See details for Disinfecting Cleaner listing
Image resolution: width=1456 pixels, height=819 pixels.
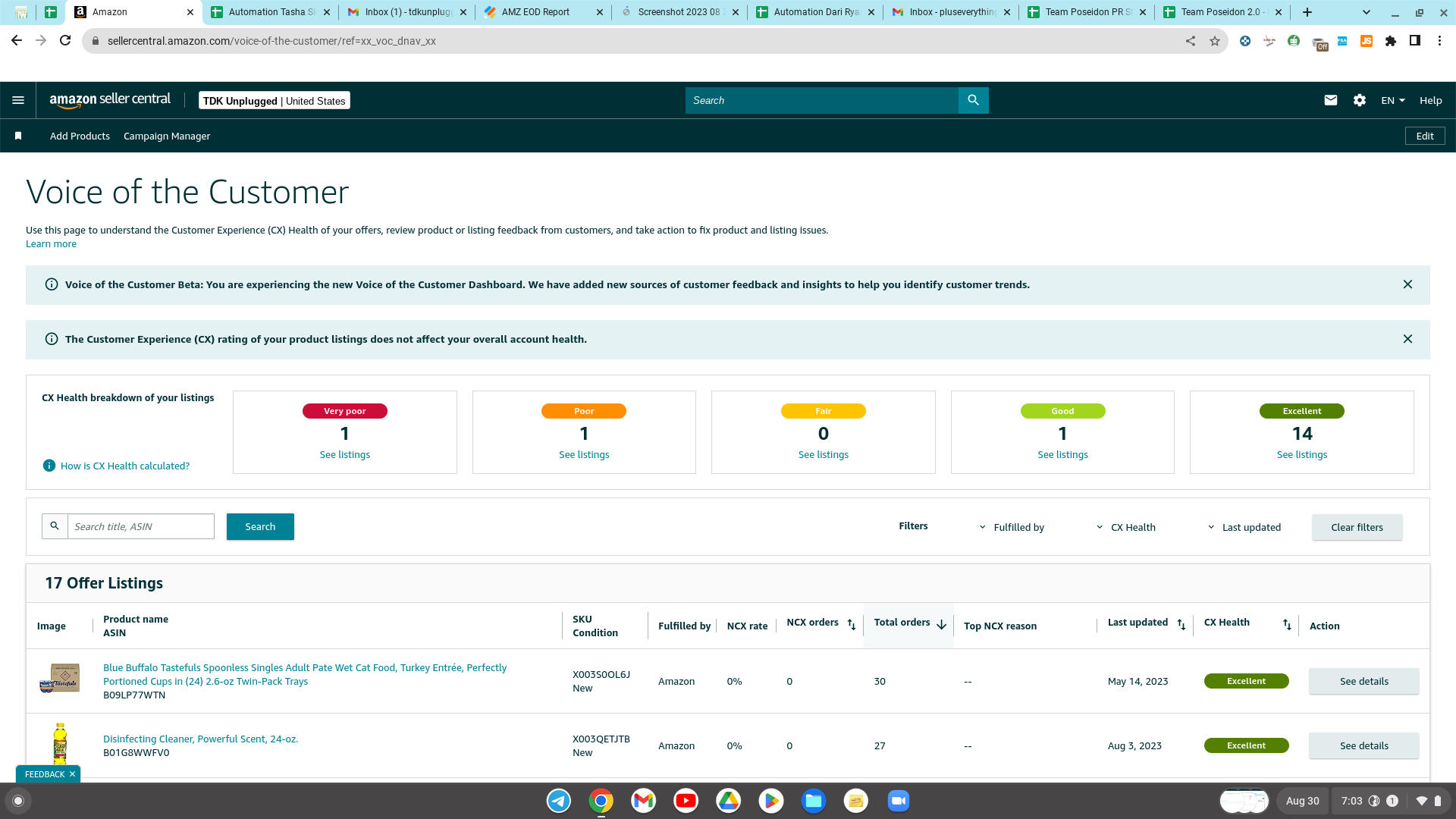1363,745
